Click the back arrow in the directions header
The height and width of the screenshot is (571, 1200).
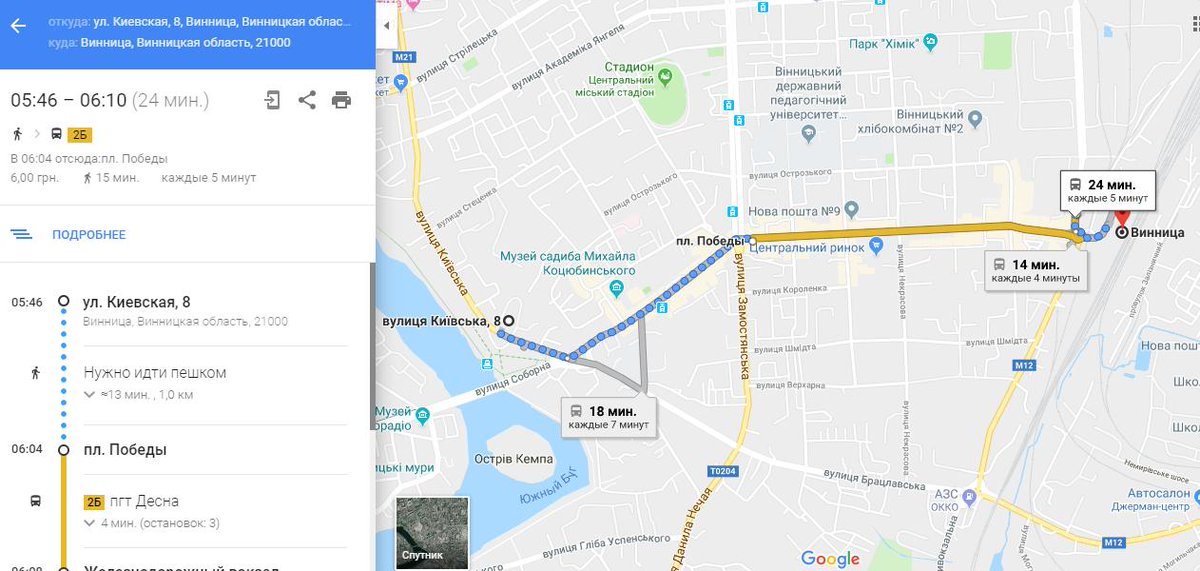[x=17, y=25]
